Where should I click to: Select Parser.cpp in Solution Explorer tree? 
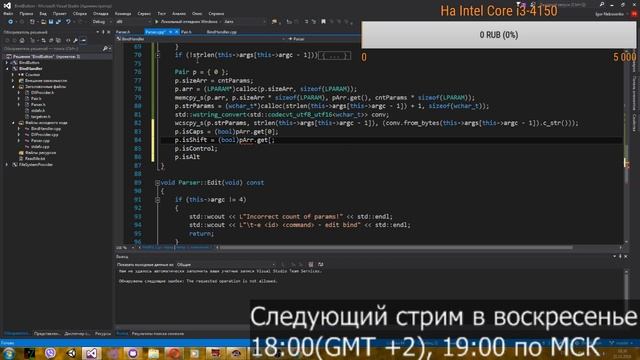(x=40, y=140)
